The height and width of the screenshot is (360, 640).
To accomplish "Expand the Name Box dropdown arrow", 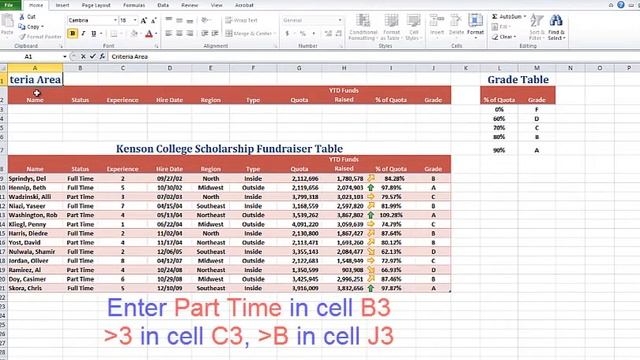I will (x=64, y=56).
